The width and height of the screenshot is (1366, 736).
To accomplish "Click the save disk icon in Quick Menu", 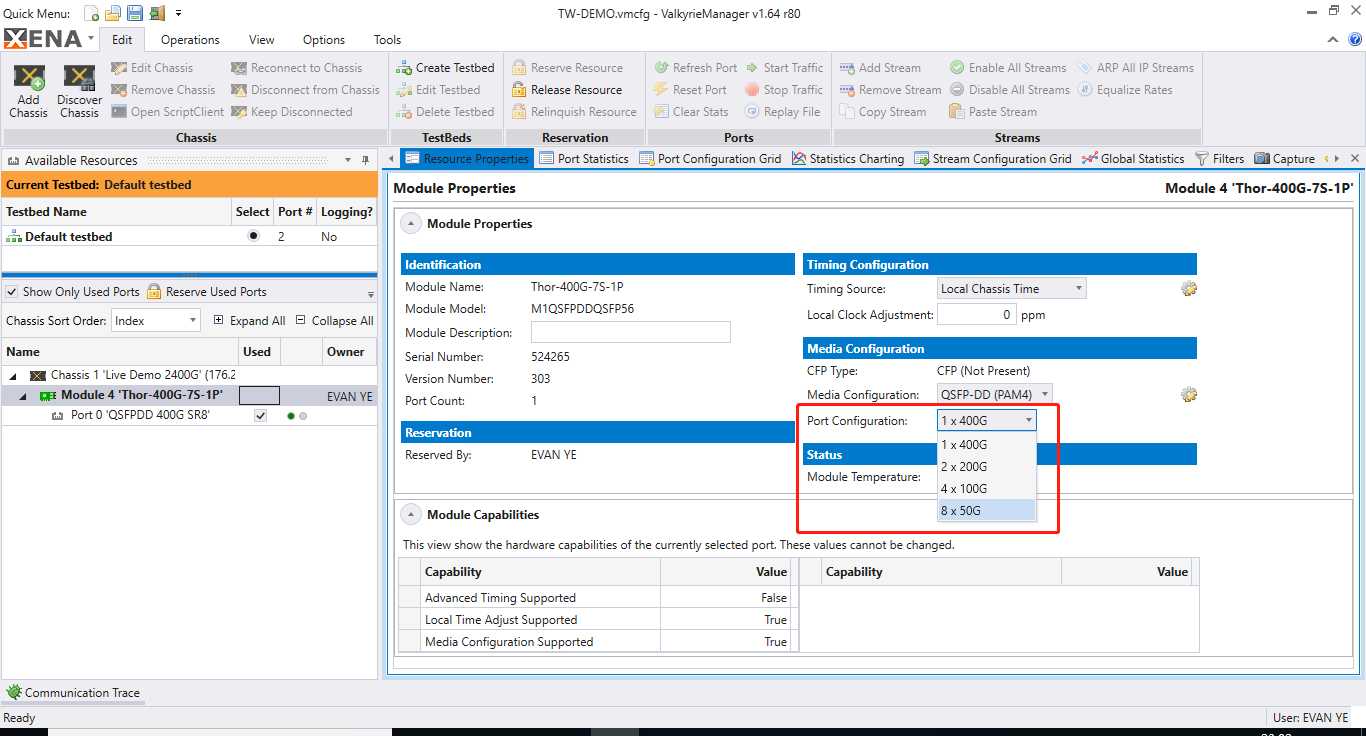I will point(135,13).
